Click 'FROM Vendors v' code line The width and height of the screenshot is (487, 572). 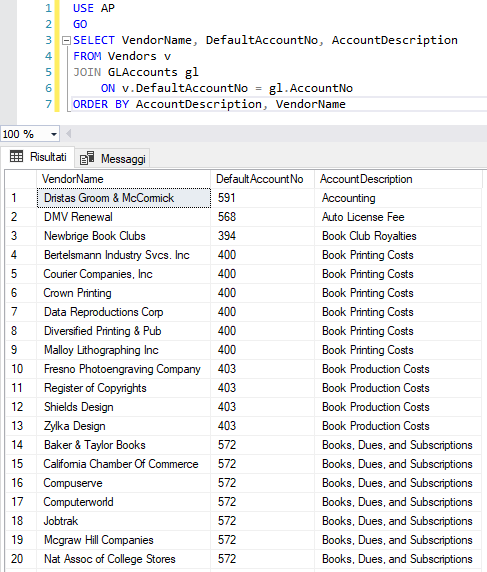click(122, 56)
